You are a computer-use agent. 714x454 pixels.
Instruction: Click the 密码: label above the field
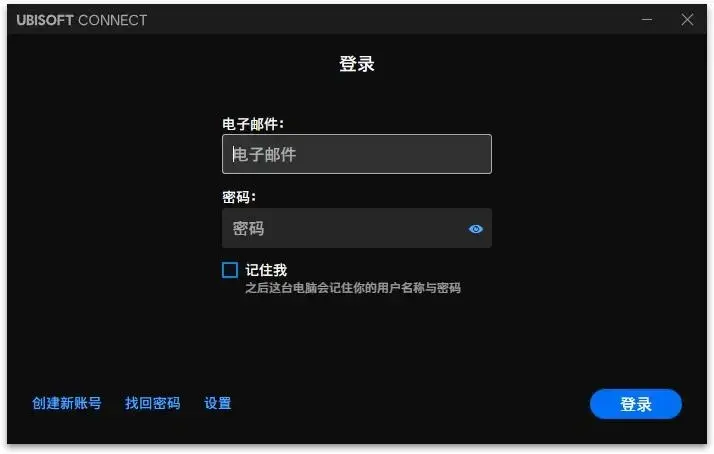[x=239, y=197]
